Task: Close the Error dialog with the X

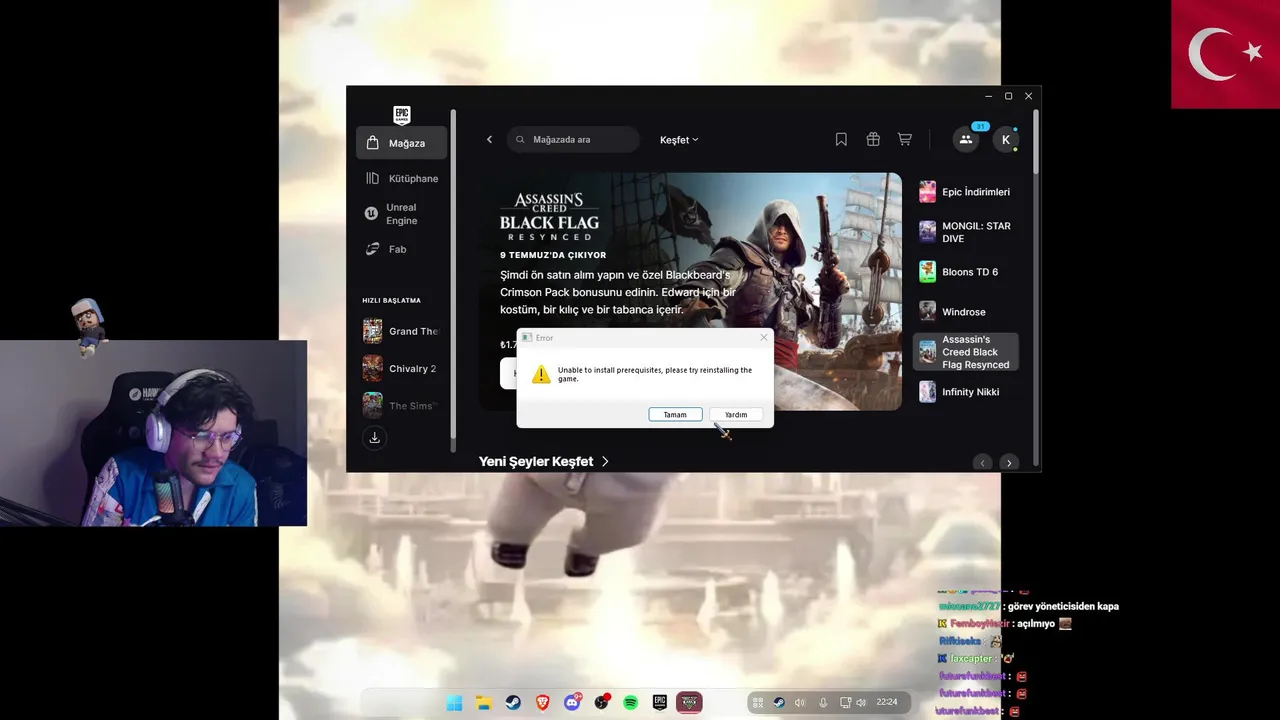Action: 764,338
